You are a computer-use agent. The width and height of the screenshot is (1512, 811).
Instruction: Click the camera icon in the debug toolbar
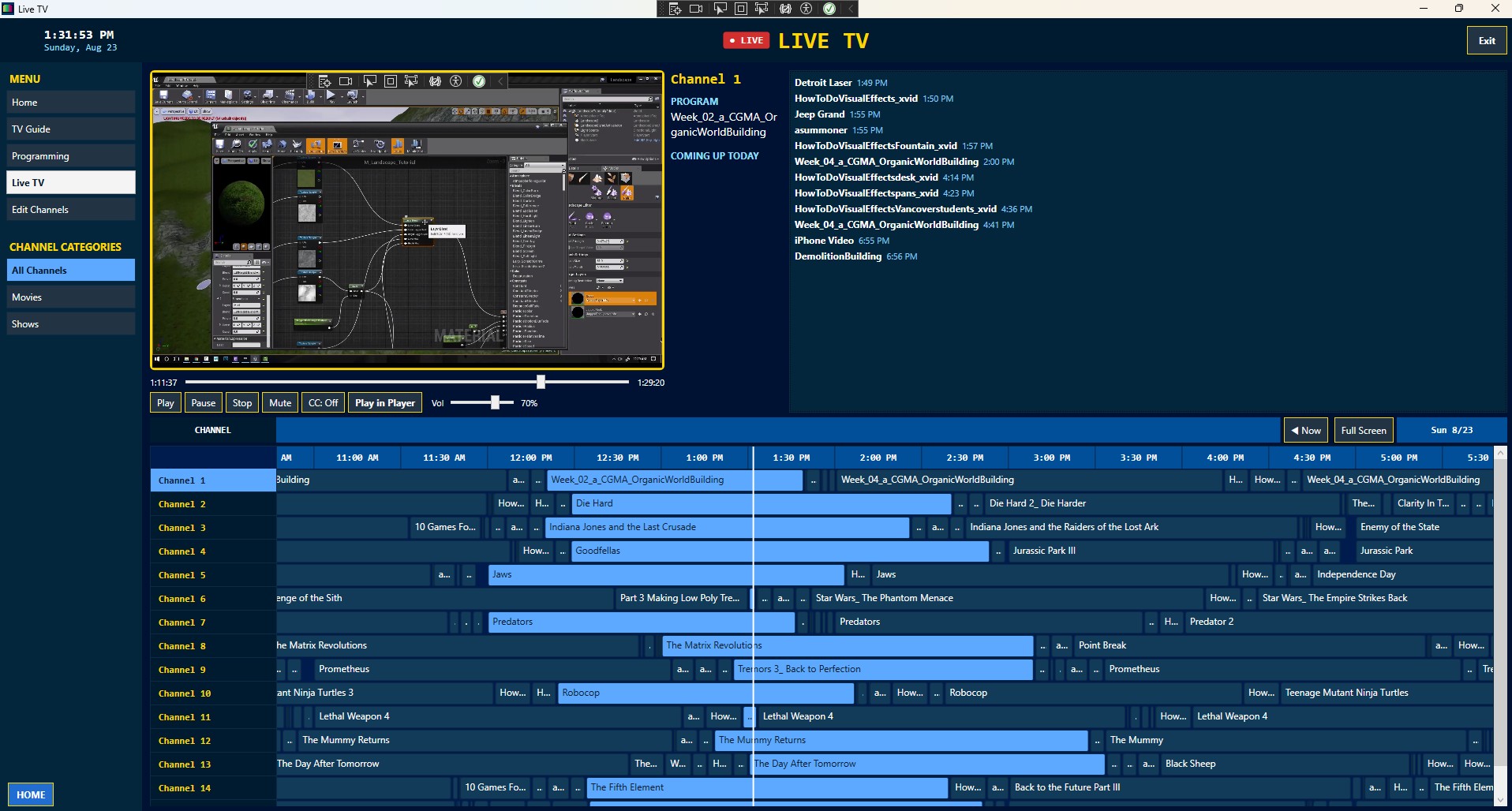coord(696,9)
